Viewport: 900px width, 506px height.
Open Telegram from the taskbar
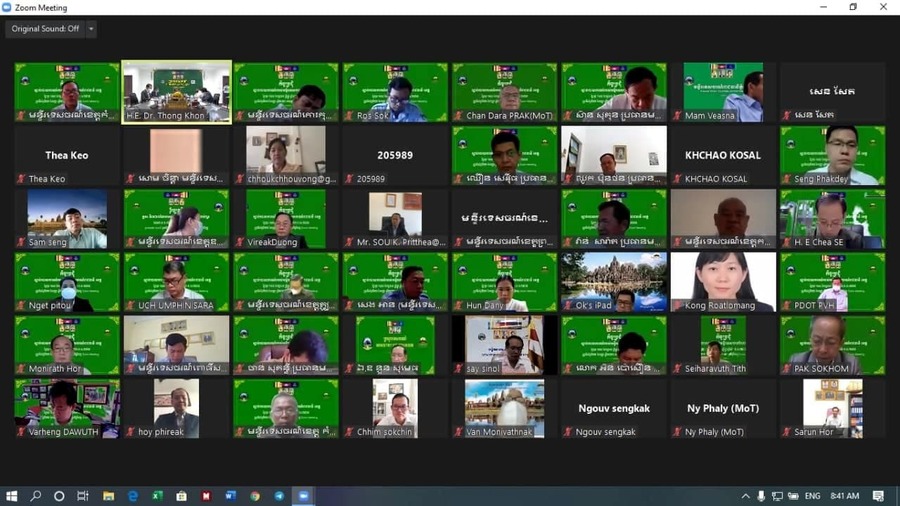coord(279,496)
